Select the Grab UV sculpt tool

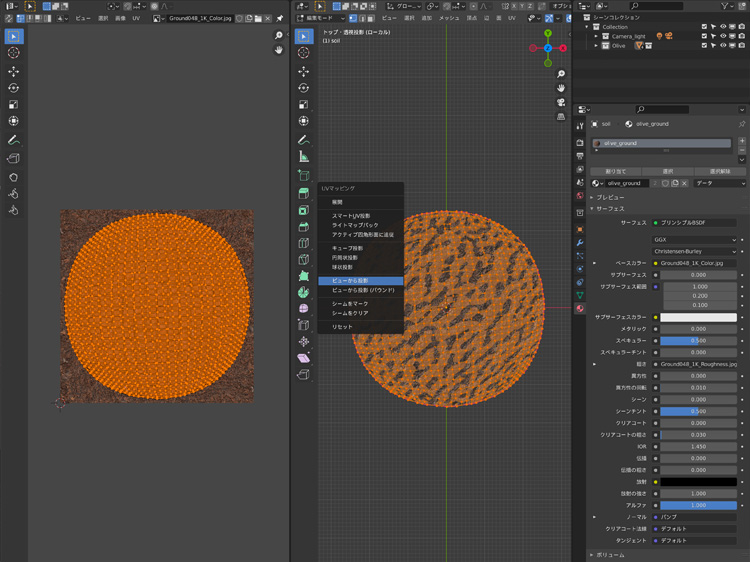pos(14,176)
